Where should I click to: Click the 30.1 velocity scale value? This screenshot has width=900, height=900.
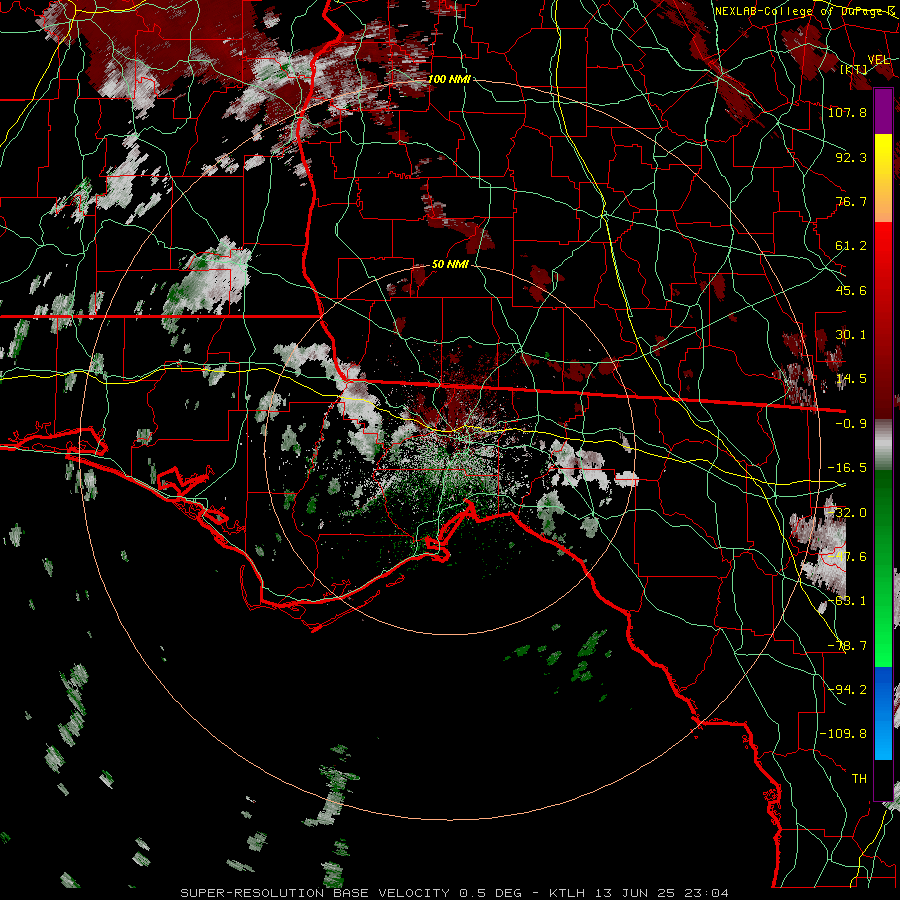(851, 335)
